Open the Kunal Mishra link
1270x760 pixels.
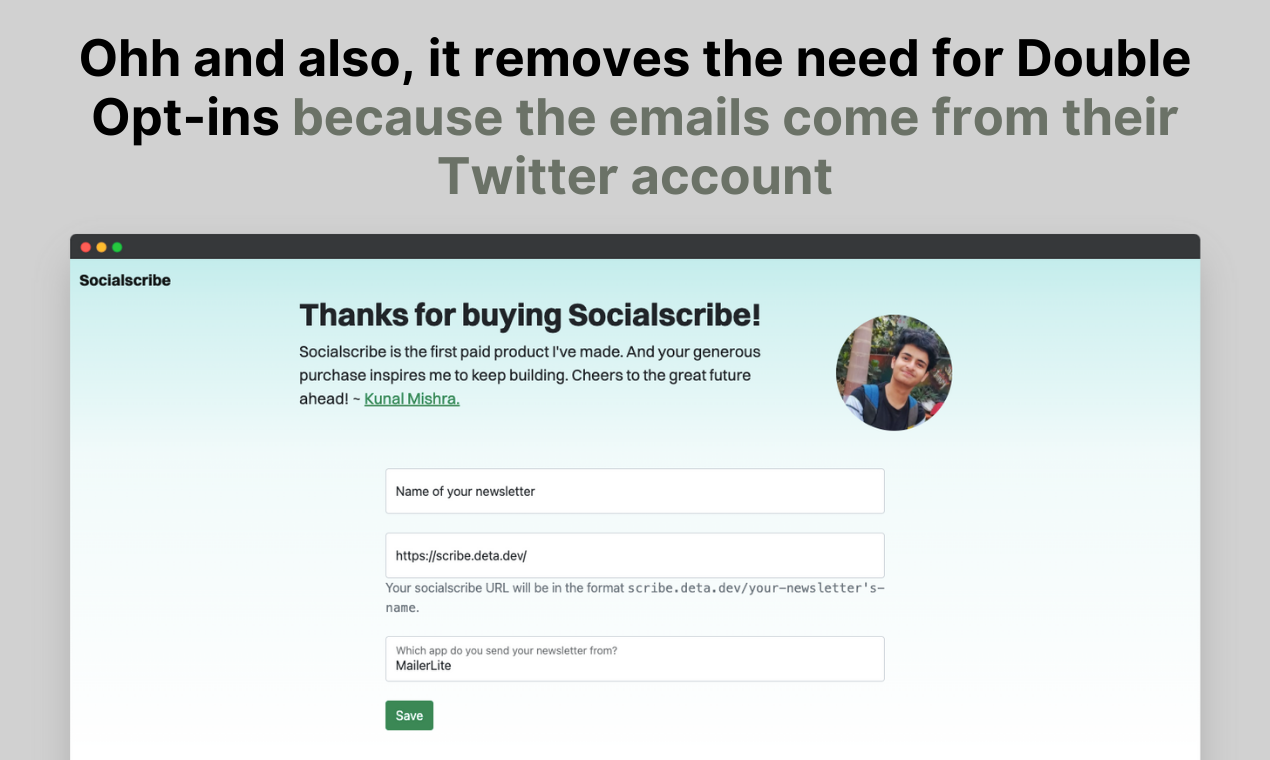pos(411,398)
